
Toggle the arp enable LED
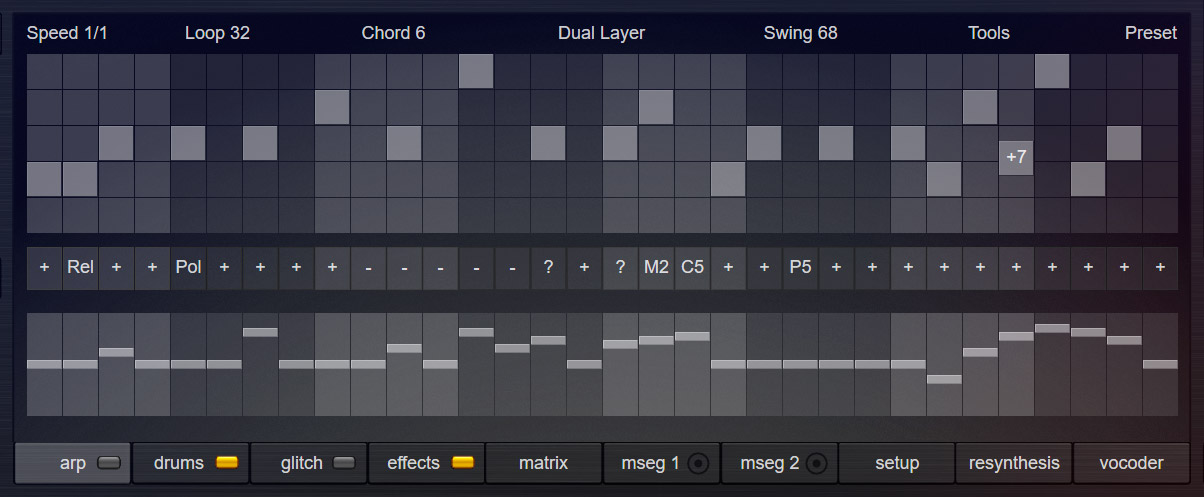[x=108, y=463]
